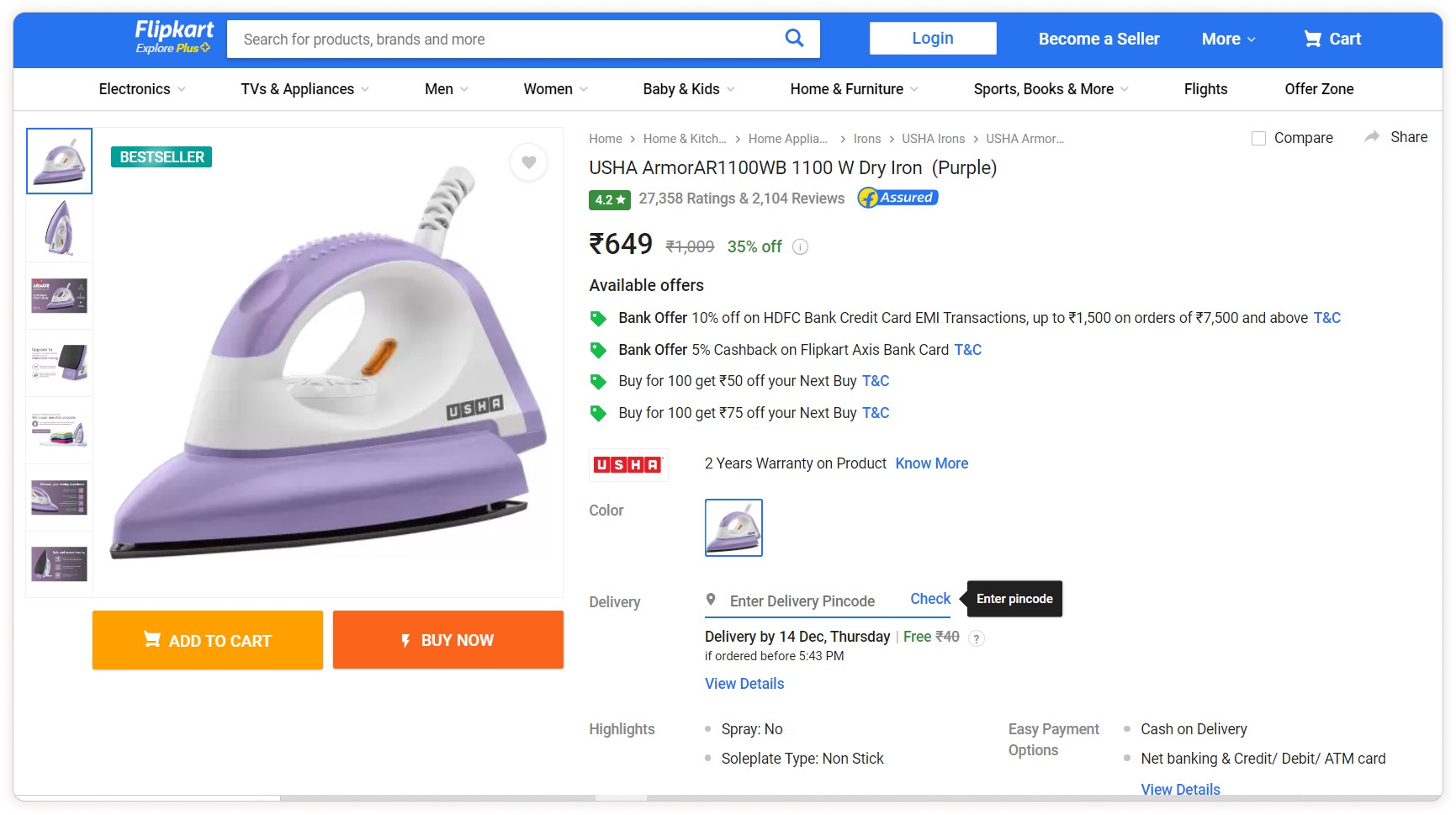Open the shopping cart

pos(1332,39)
